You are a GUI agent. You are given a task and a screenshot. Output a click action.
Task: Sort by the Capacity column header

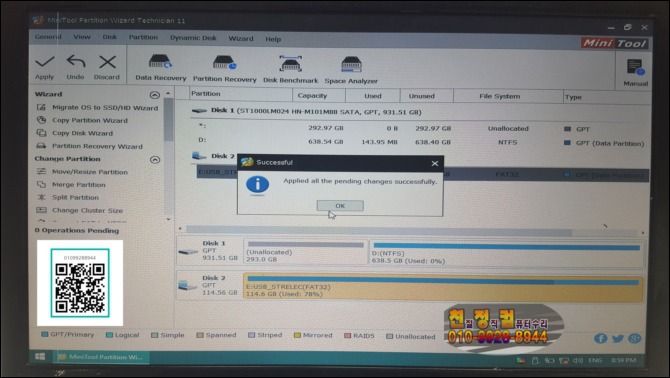tap(319, 96)
